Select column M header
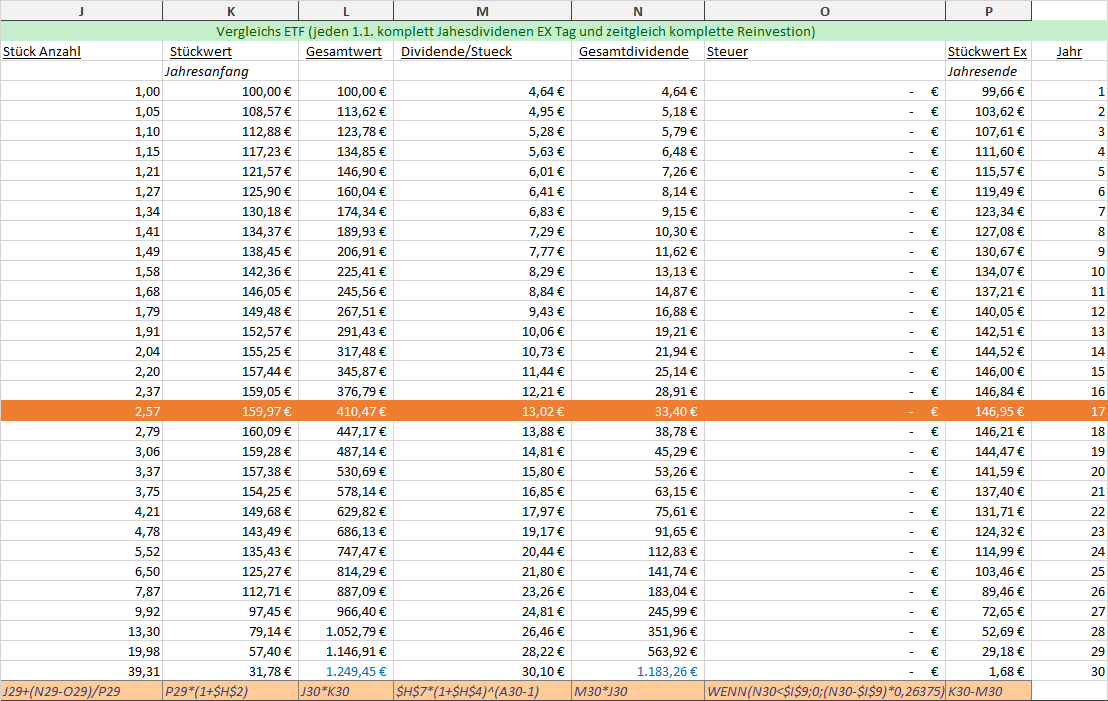 click(483, 10)
